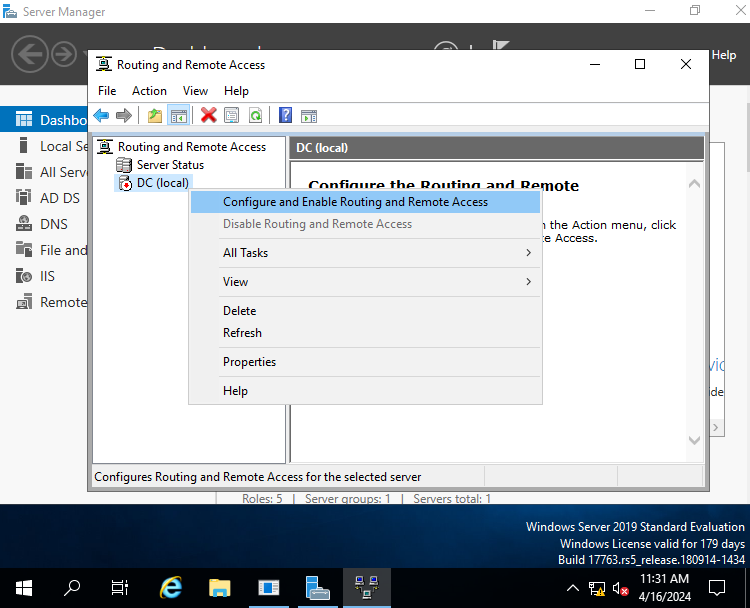Screen dimensions: 750x608
Task: Select the DC (local) server node
Action: [x=163, y=183]
